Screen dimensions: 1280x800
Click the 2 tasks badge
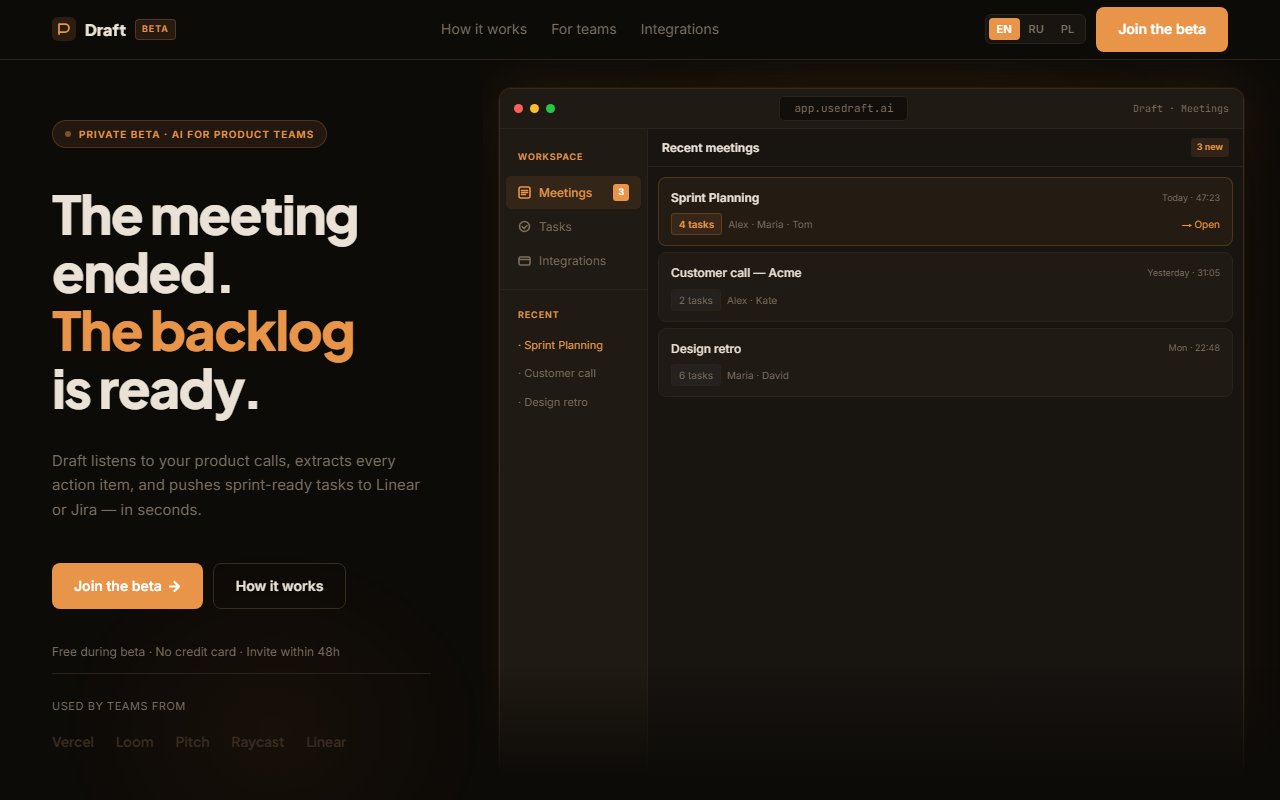click(696, 300)
